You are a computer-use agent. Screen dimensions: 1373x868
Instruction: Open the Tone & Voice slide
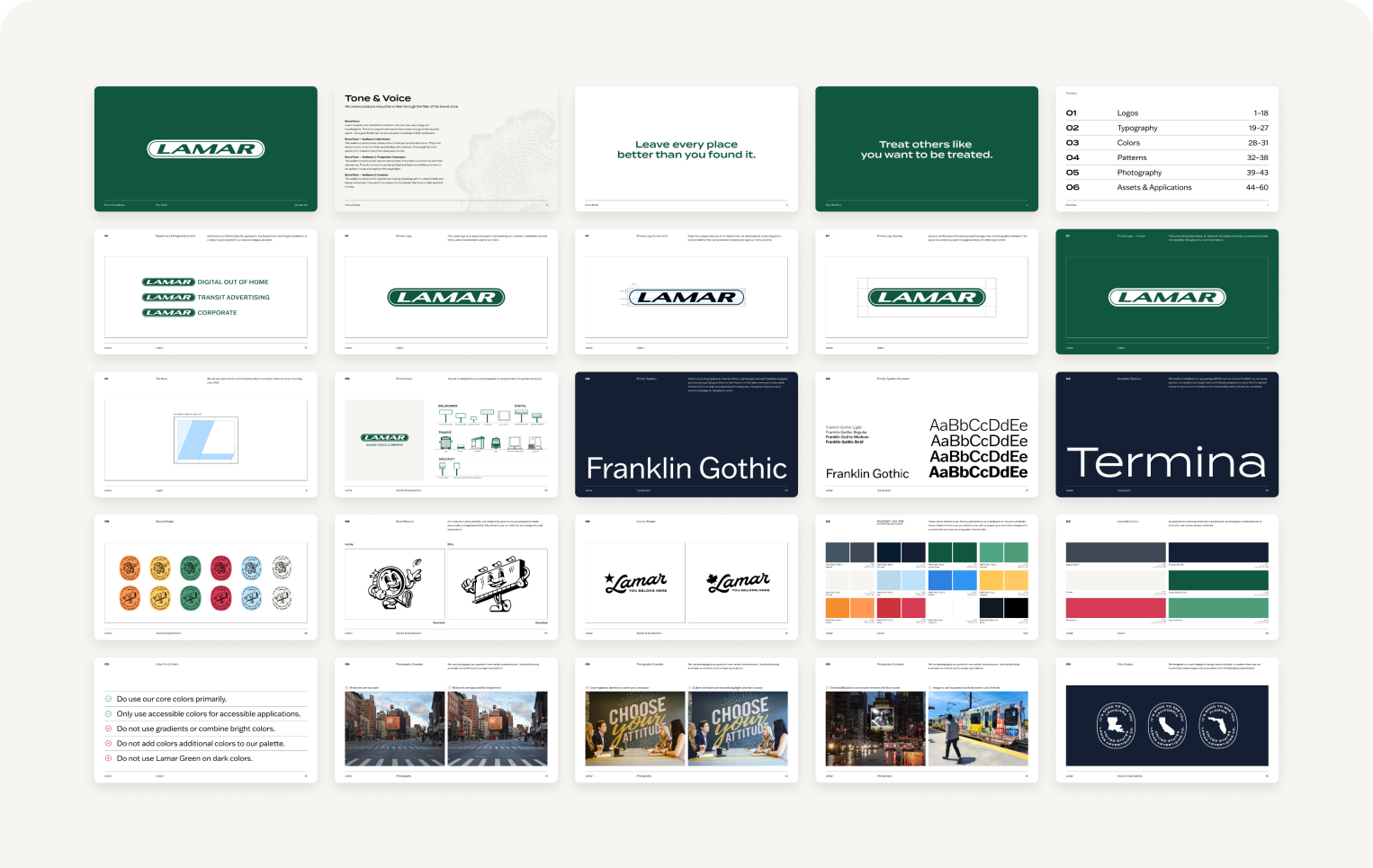coord(445,149)
